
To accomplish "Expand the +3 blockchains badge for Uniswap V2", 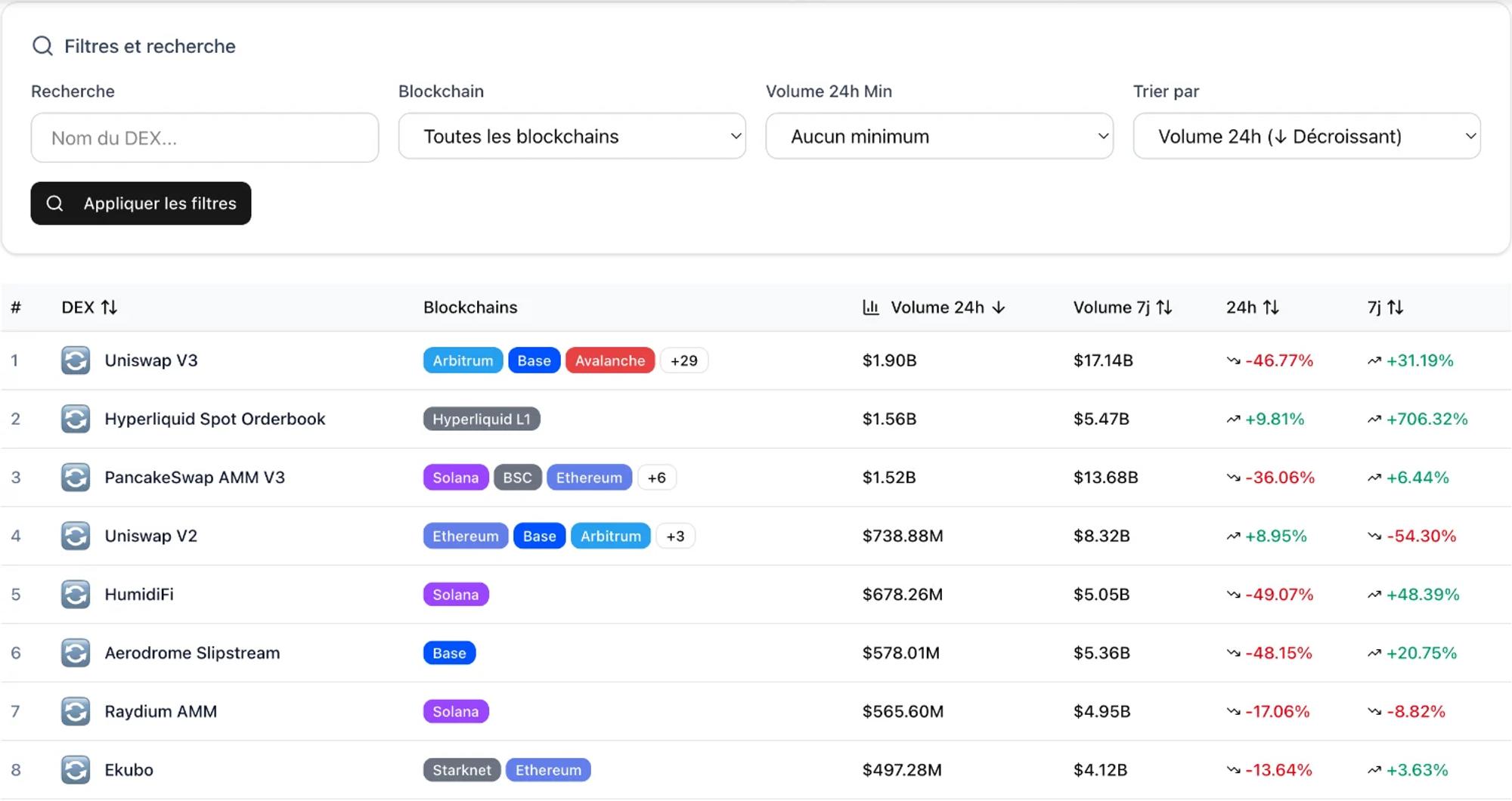I will click(x=675, y=536).
